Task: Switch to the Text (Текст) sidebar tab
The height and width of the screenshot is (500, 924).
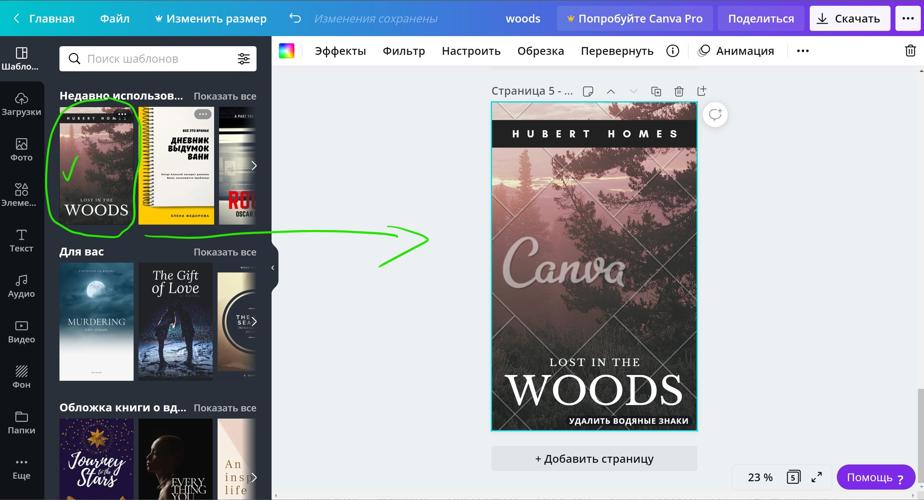Action: coord(21,240)
